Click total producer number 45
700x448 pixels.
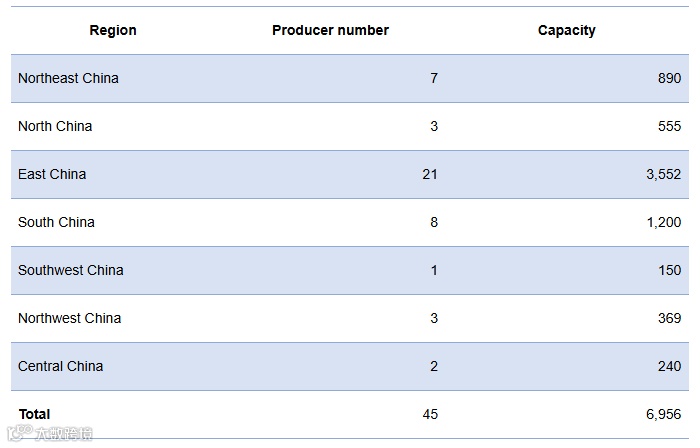coord(430,414)
